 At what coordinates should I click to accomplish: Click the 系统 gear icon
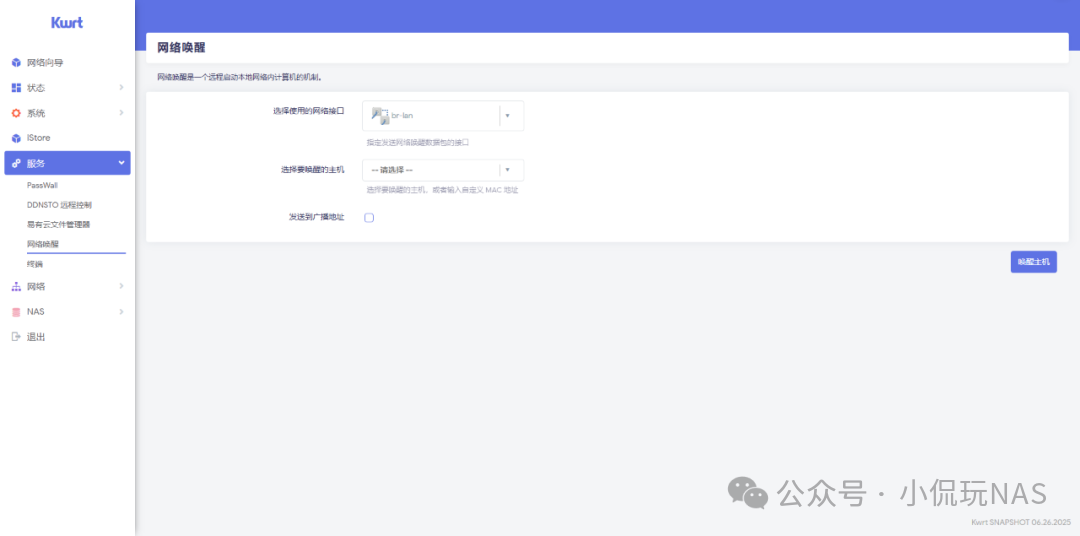coord(17,113)
